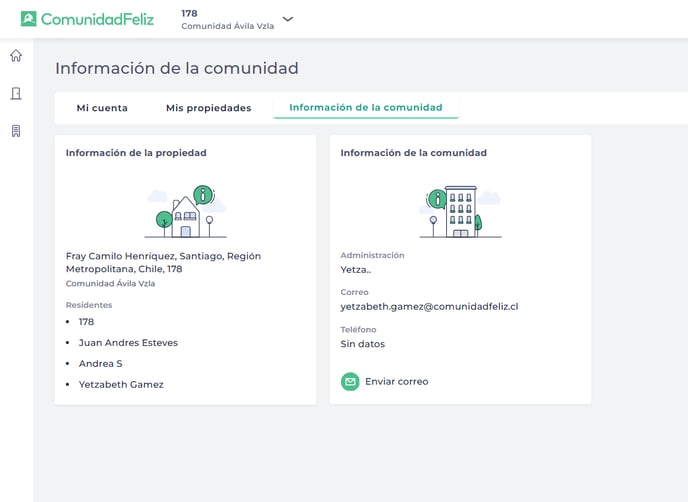This screenshot has width=688, height=502.
Task: Select resident Andrea S
Action: (100, 364)
